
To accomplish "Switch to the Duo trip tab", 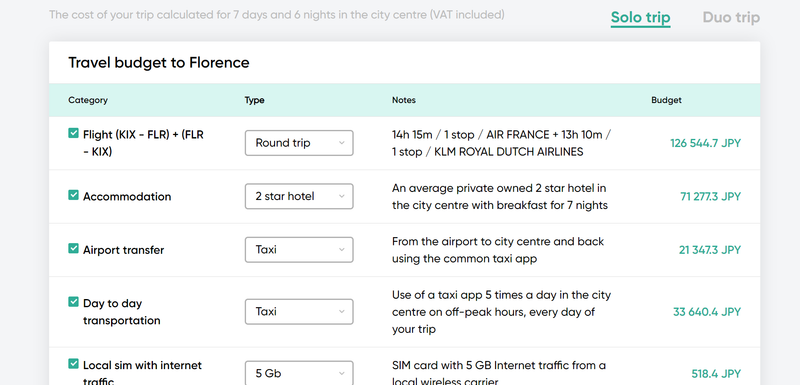I will pos(731,17).
